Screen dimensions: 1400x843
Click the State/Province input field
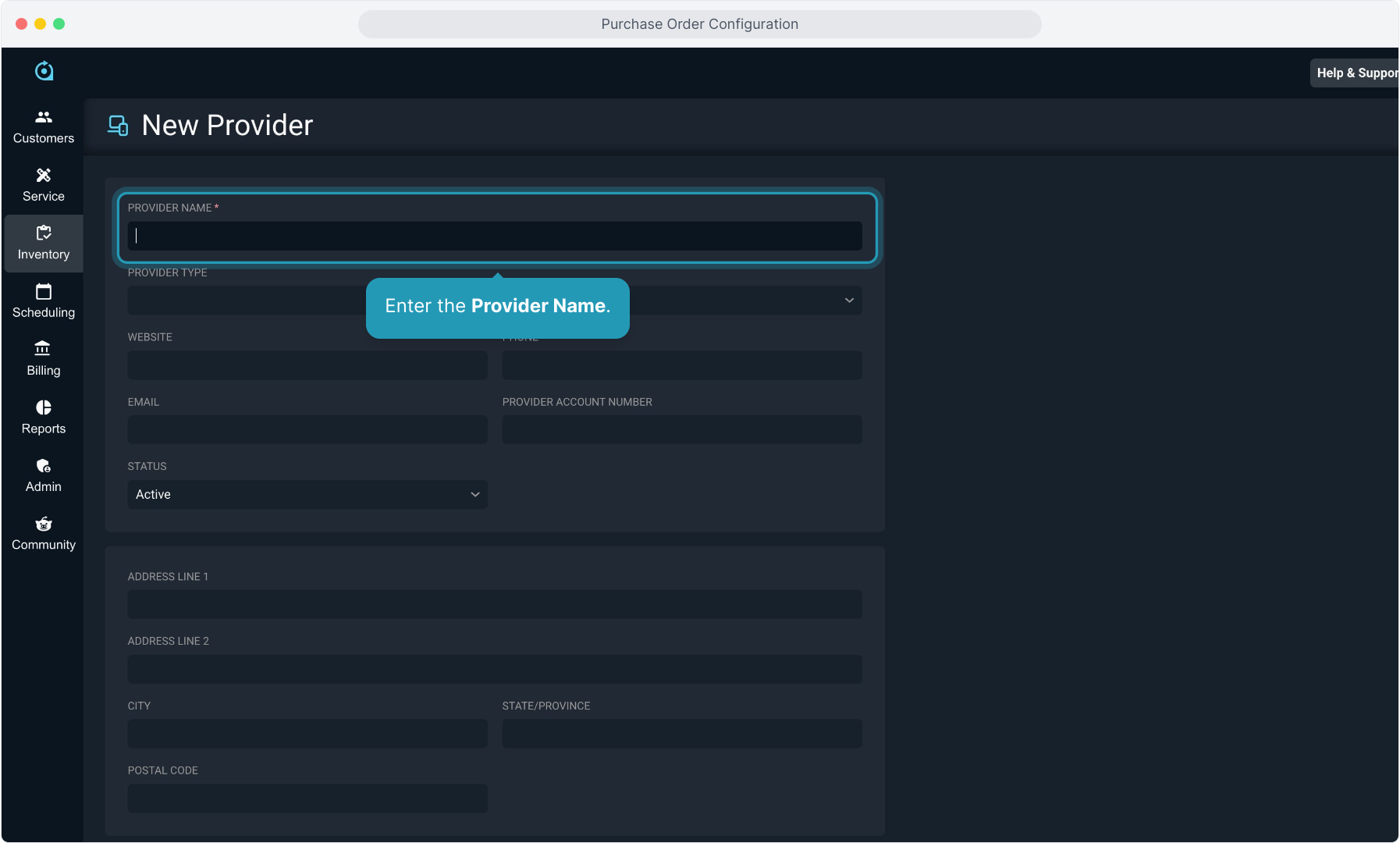(682, 734)
